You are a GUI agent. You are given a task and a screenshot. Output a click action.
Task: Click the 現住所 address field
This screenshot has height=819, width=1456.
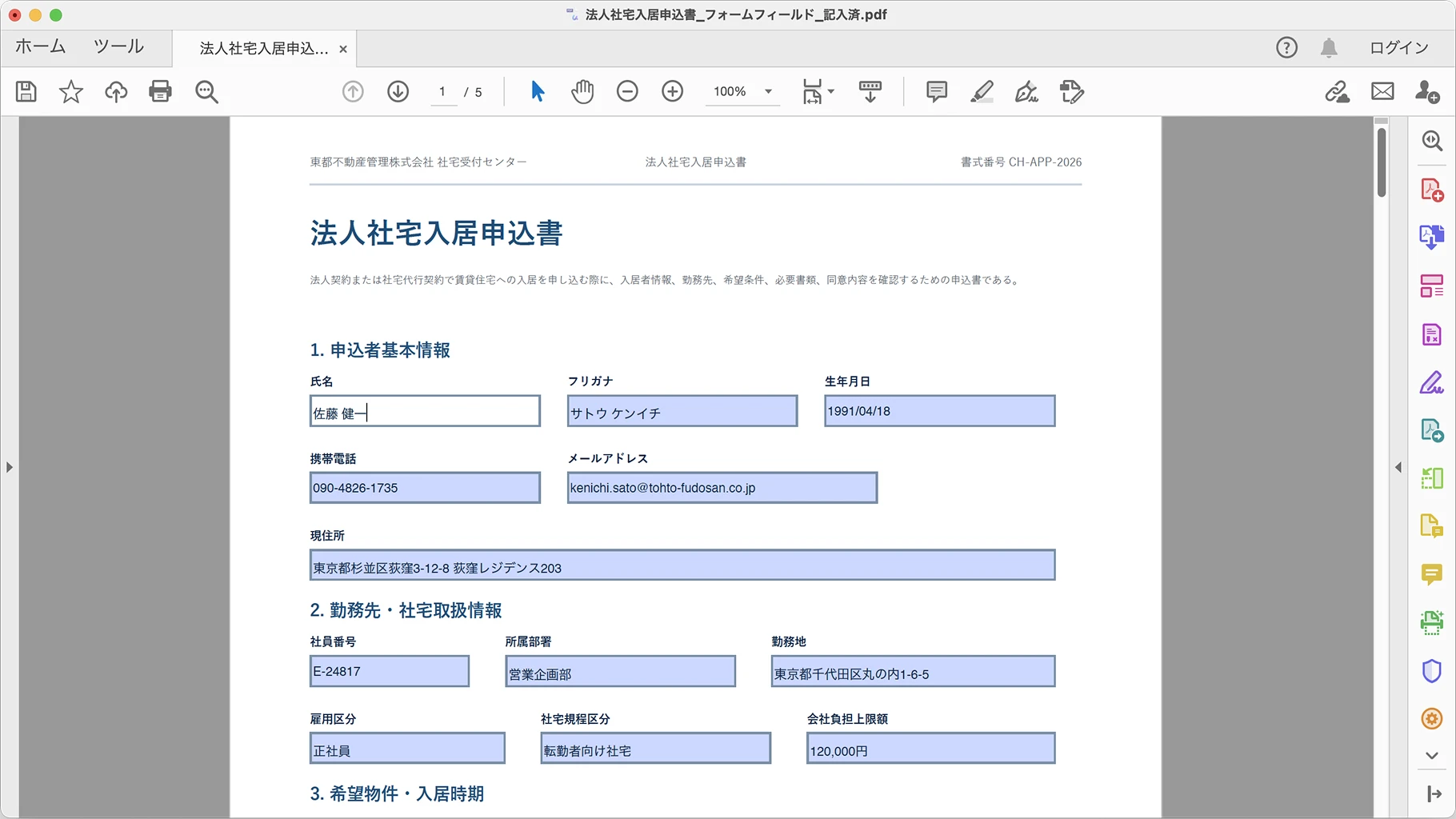(682, 565)
